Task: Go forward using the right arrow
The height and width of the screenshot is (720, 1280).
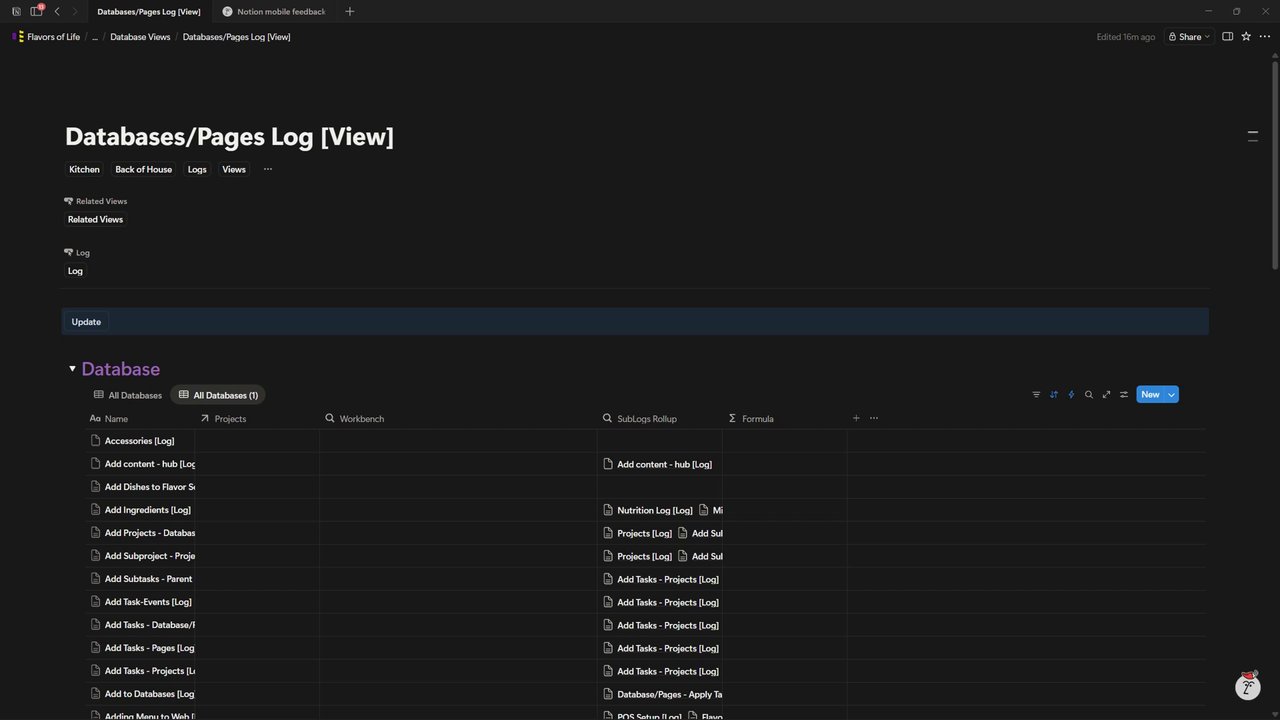Action: (x=74, y=11)
